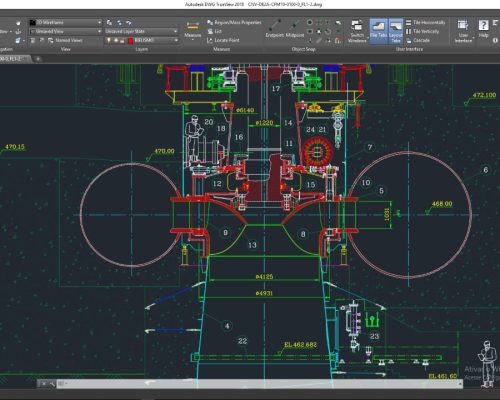Expand the User Interface panel title
The image size is (500, 400).
point(409,49)
